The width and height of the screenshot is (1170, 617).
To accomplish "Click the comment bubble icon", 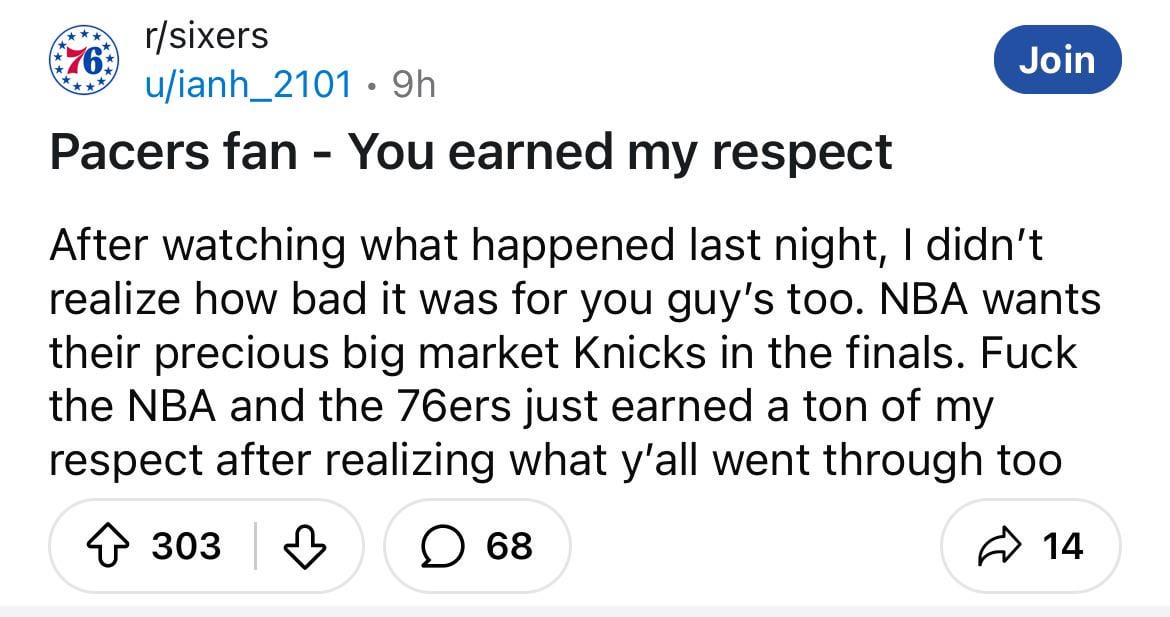I will click(x=441, y=546).
